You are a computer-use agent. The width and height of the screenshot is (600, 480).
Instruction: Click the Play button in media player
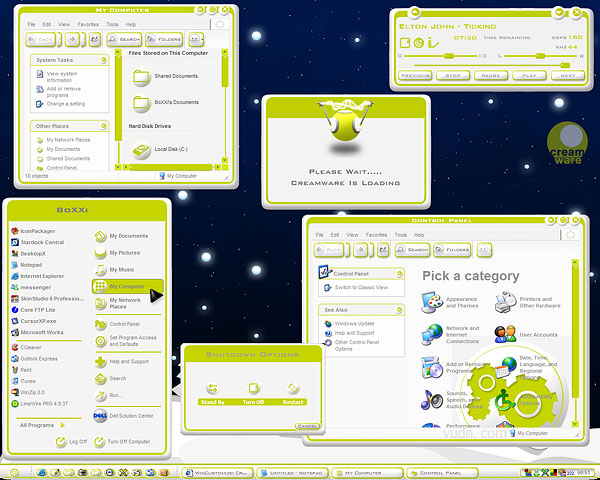pyautogui.click(x=529, y=76)
